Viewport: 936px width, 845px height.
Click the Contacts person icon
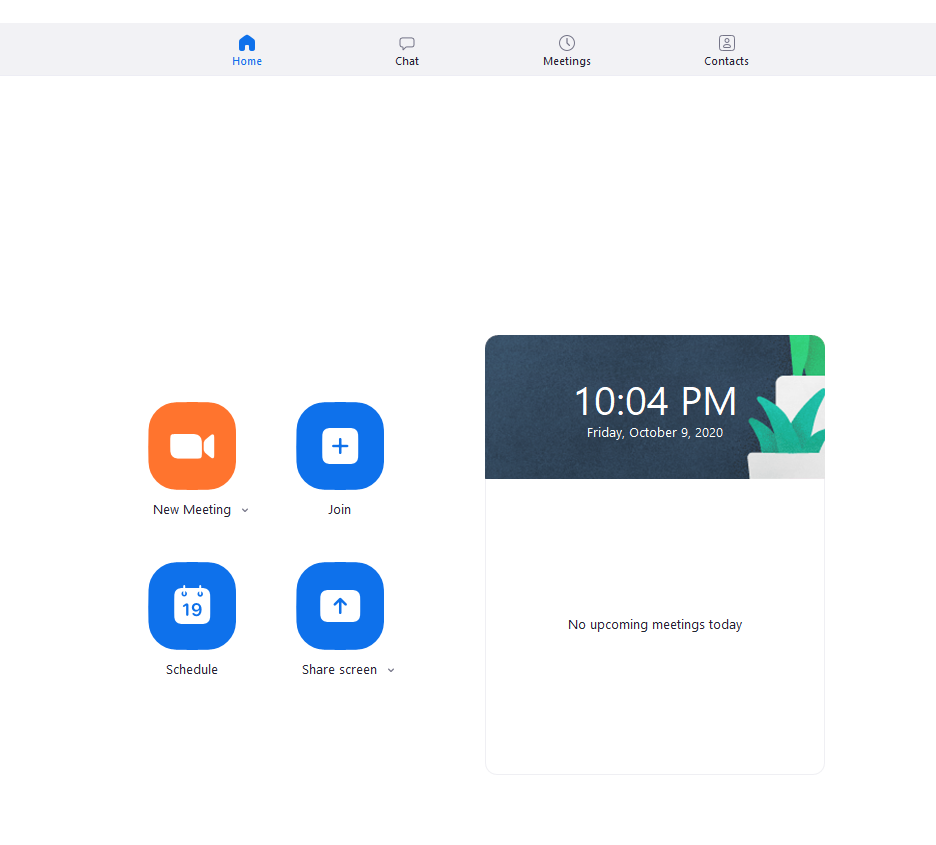coord(726,43)
